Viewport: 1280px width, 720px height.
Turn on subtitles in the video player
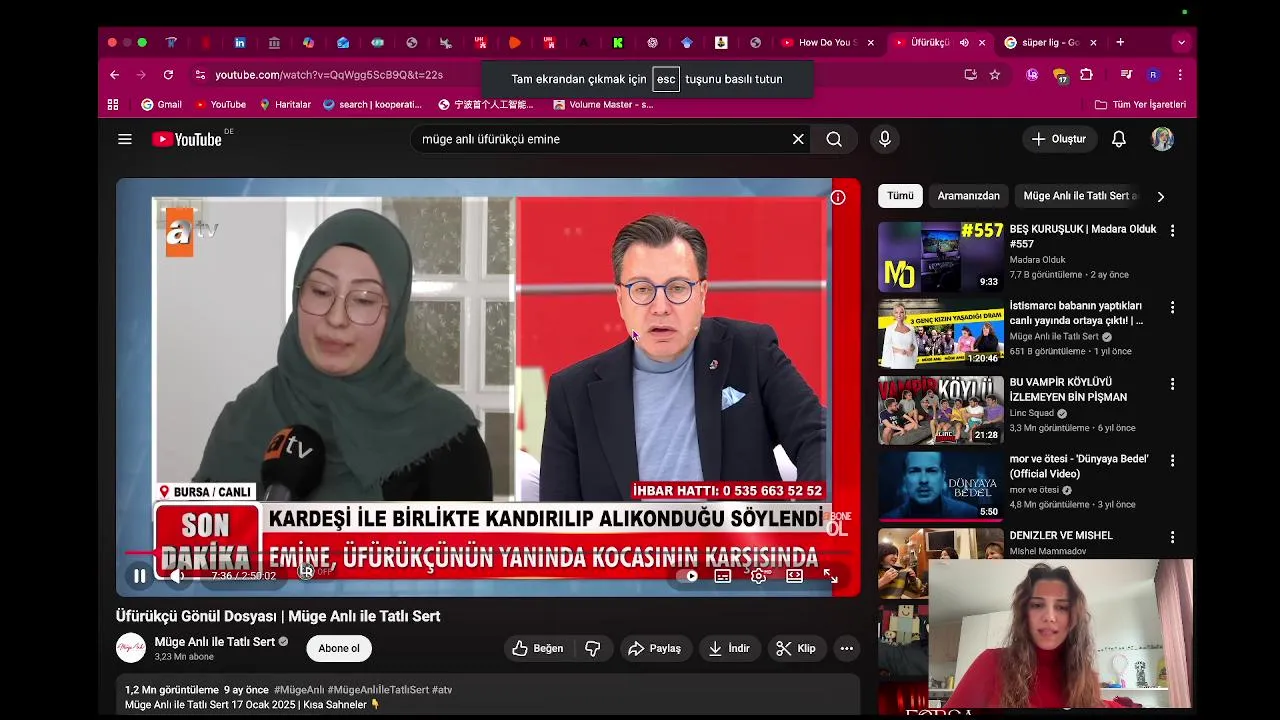tap(723, 576)
